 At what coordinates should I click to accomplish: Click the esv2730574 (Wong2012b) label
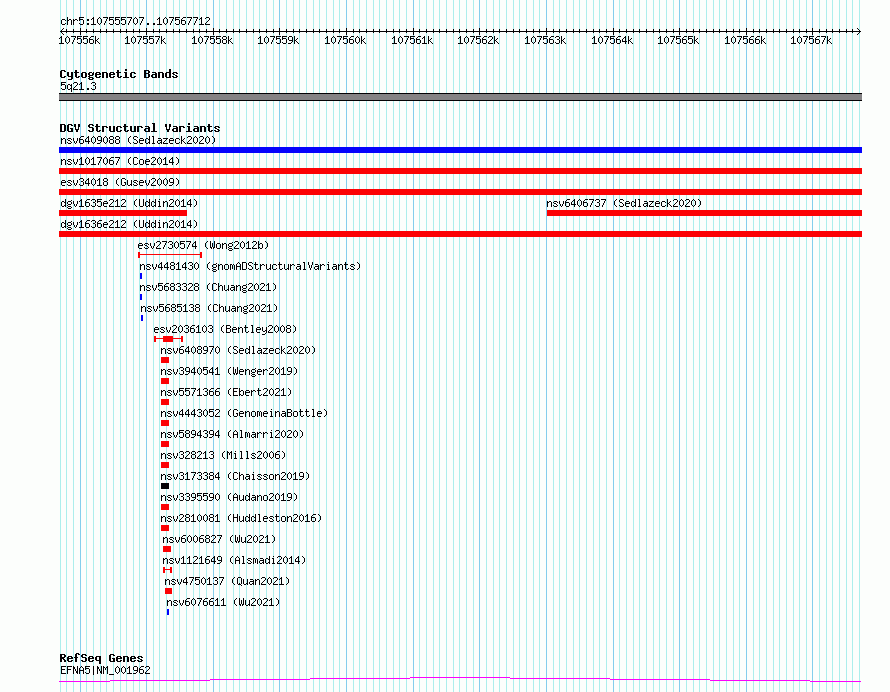(203, 245)
